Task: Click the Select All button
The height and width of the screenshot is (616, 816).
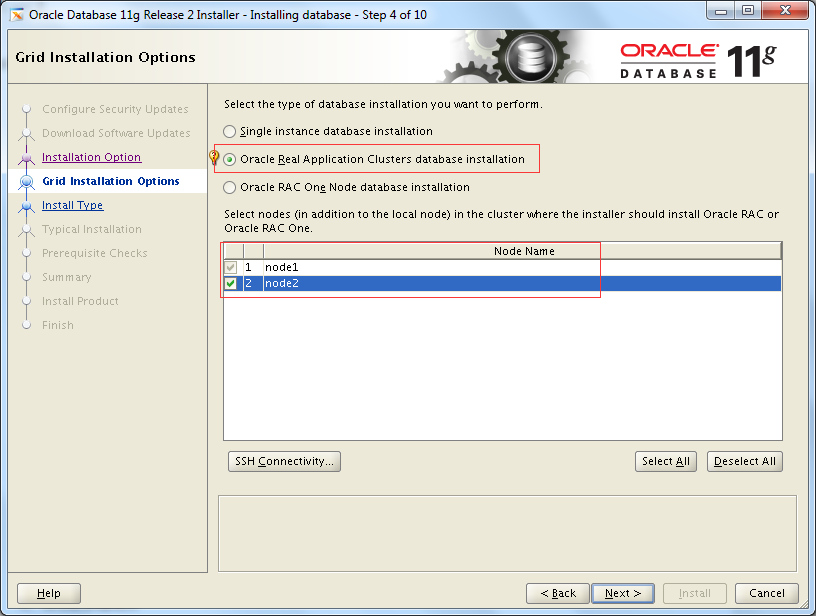Action: (x=666, y=461)
